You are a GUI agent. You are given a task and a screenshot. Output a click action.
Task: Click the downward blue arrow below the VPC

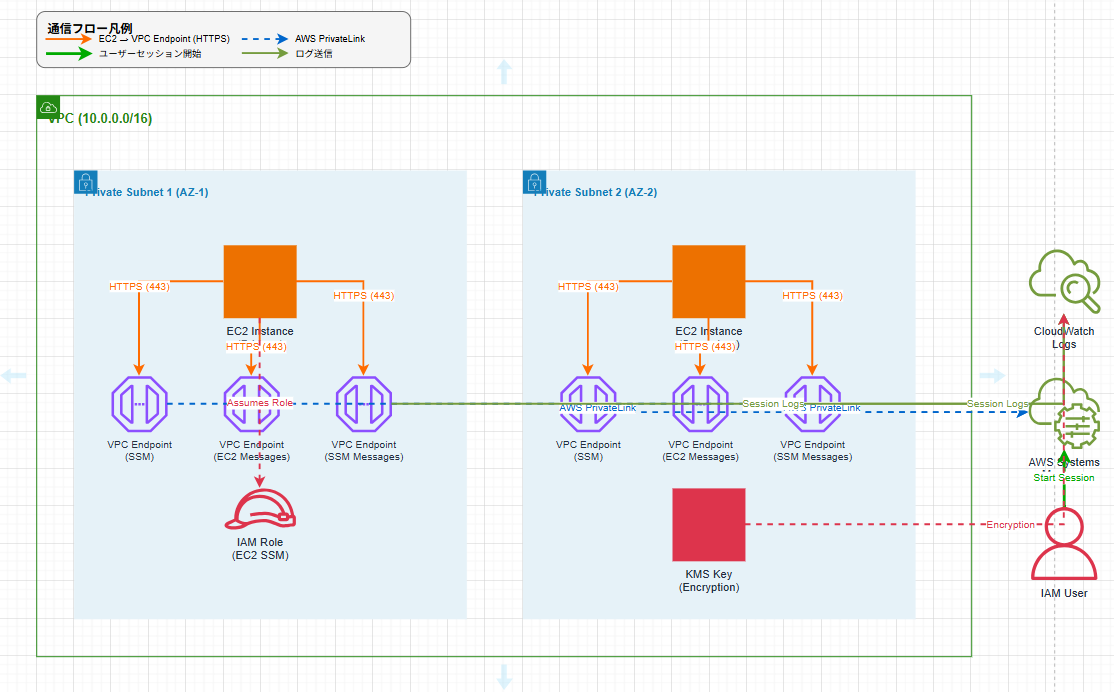pyautogui.click(x=504, y=677)
